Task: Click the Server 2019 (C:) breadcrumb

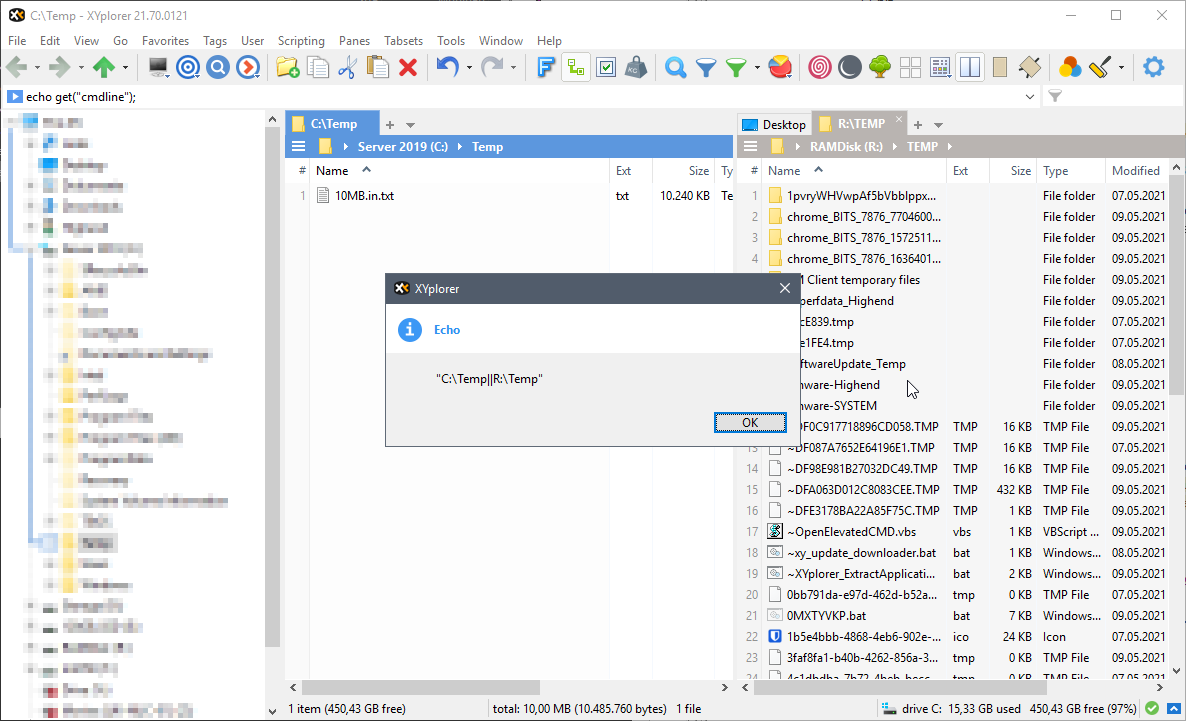Action: (403, 147)
